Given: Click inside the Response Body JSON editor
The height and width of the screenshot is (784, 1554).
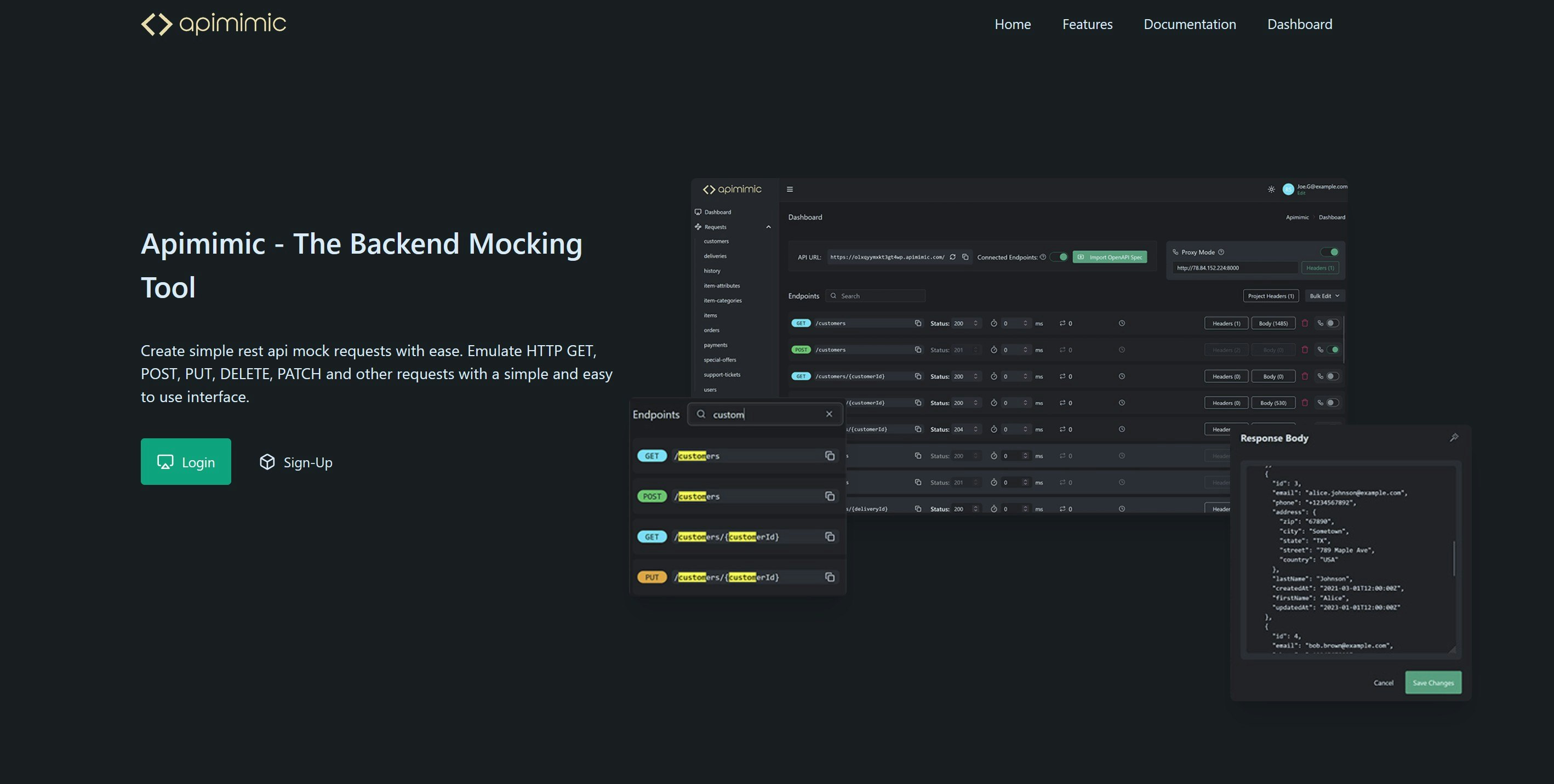Looking at the screenshot, I should pyautogui.click(x=1350, y=559).
